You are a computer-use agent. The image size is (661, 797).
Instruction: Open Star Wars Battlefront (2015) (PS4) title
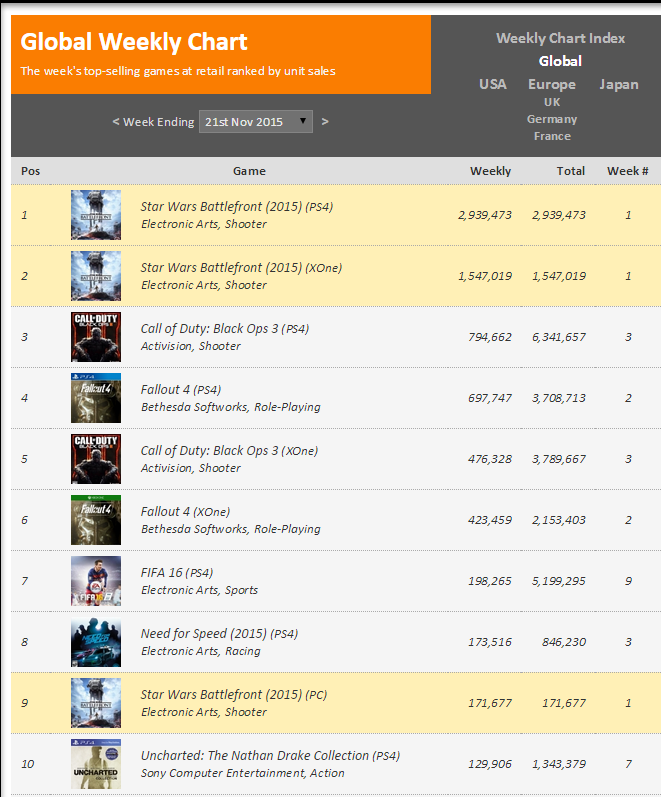(x=237, y=207)
